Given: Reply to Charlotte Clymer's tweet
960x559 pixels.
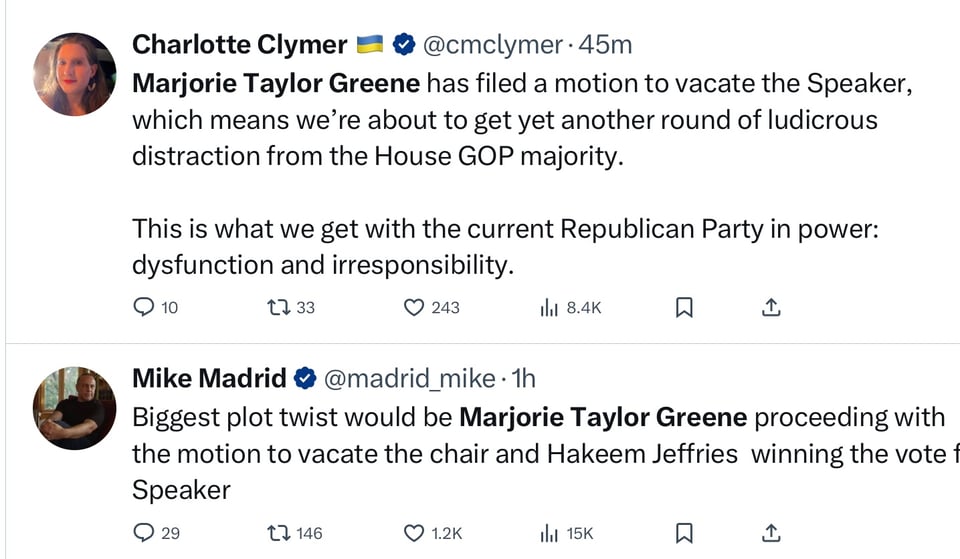Looking at the screenshot, I should [x=144, y=308].
